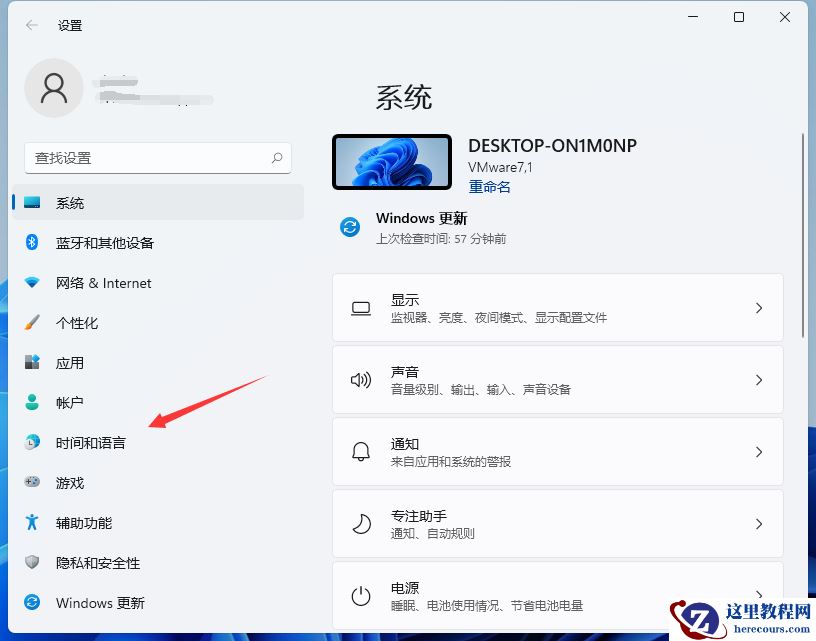Click the game controller icon for 游戏
This screenshot has height=641, width=816.
click(x=31, y=483)
